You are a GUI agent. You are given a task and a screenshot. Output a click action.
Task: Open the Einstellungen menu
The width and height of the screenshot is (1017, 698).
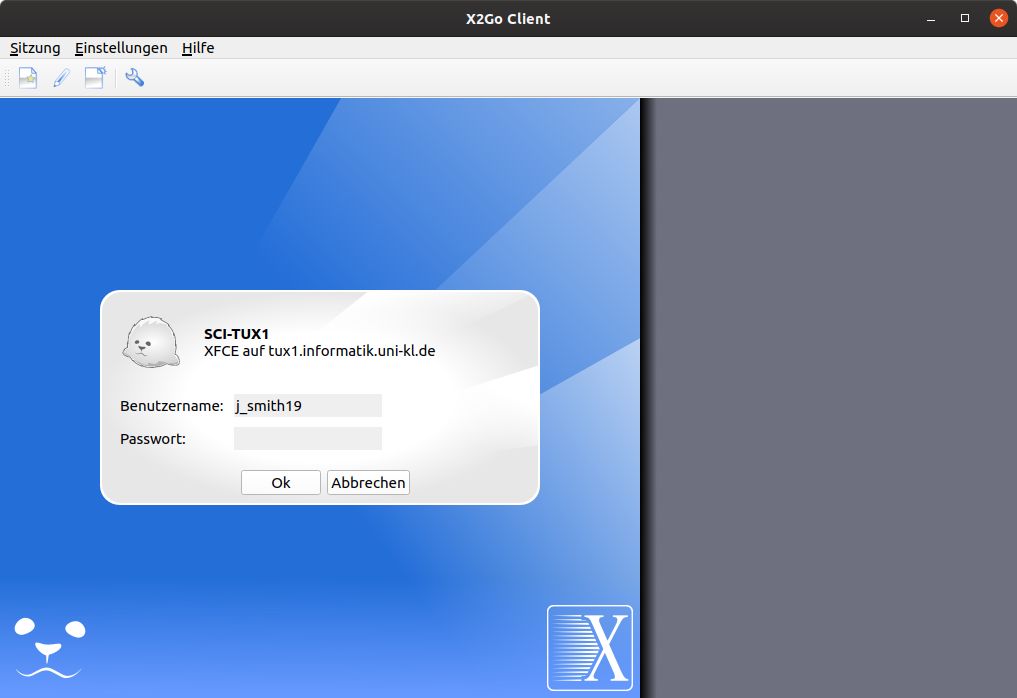click(121, 48)
